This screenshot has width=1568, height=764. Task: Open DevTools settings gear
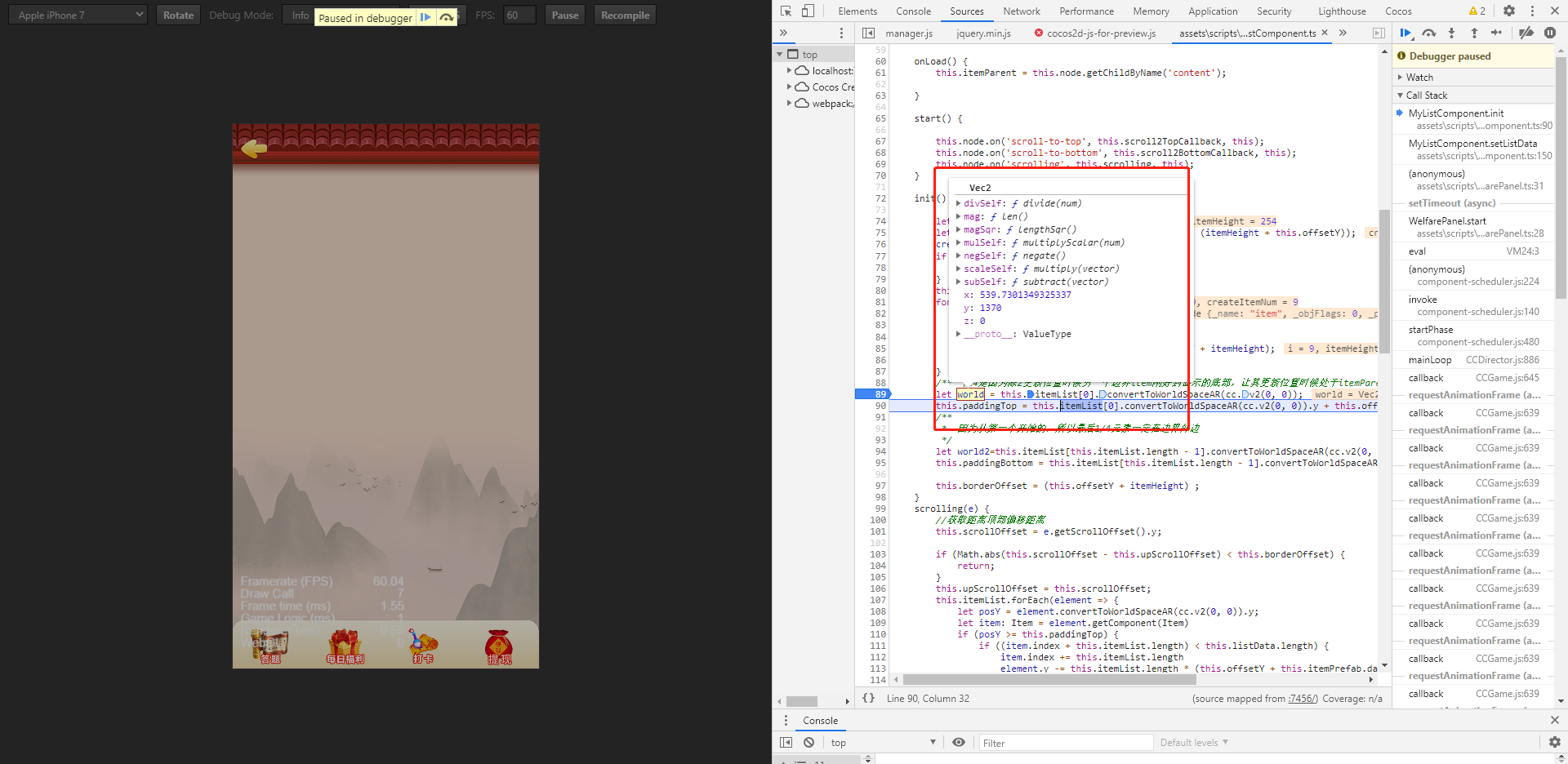coord(1509,11)
